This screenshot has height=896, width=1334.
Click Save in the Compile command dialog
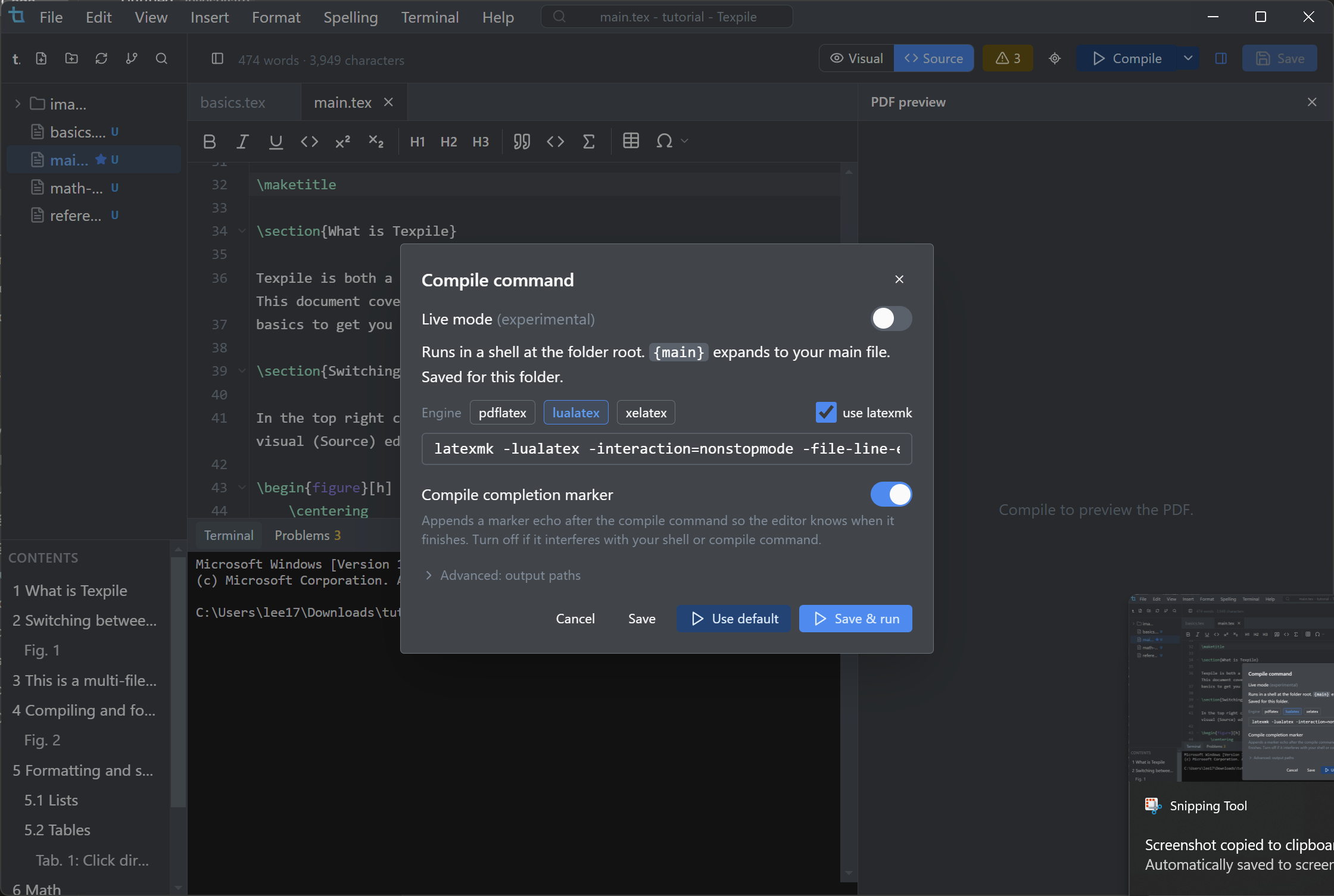(x=642, y=619)
